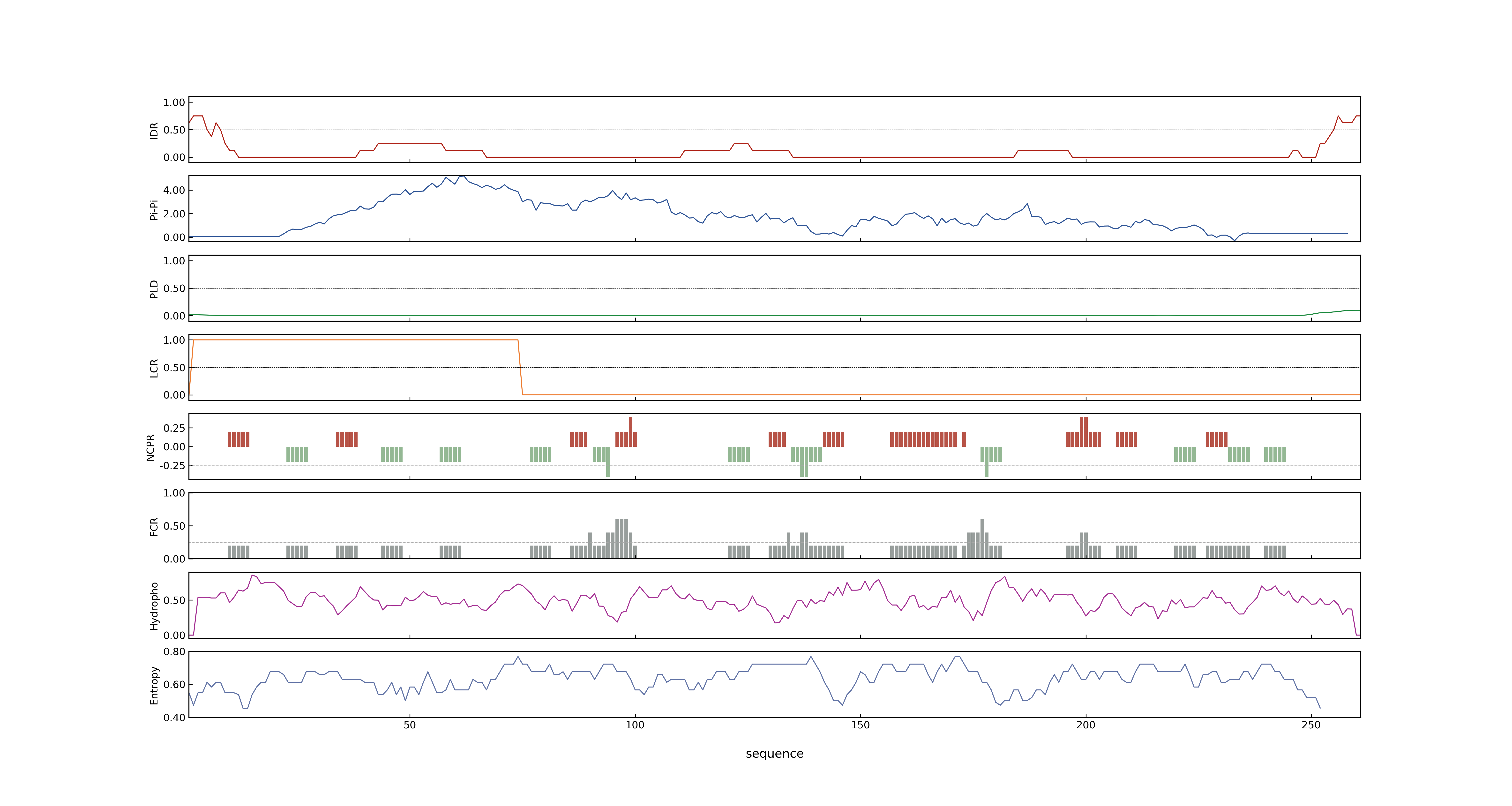Click x-axis tick label 150
1512x806 pixels.
[x=861, y=725]
